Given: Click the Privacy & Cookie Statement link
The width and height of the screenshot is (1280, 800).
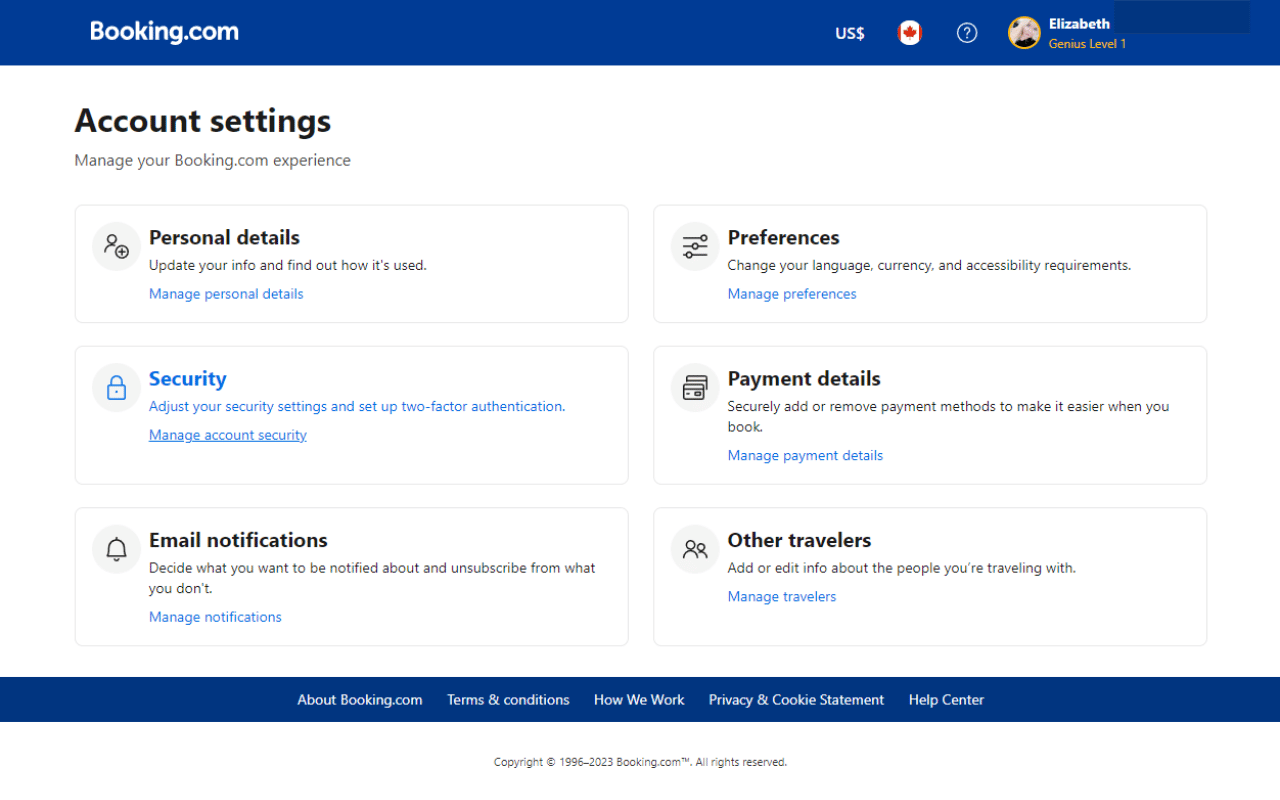Looking at the screenshot, I should [796, 699].
